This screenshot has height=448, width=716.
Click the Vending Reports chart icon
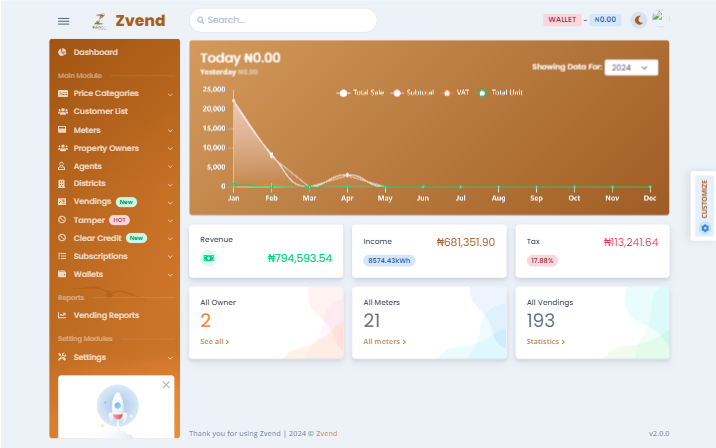pos(63,315)
